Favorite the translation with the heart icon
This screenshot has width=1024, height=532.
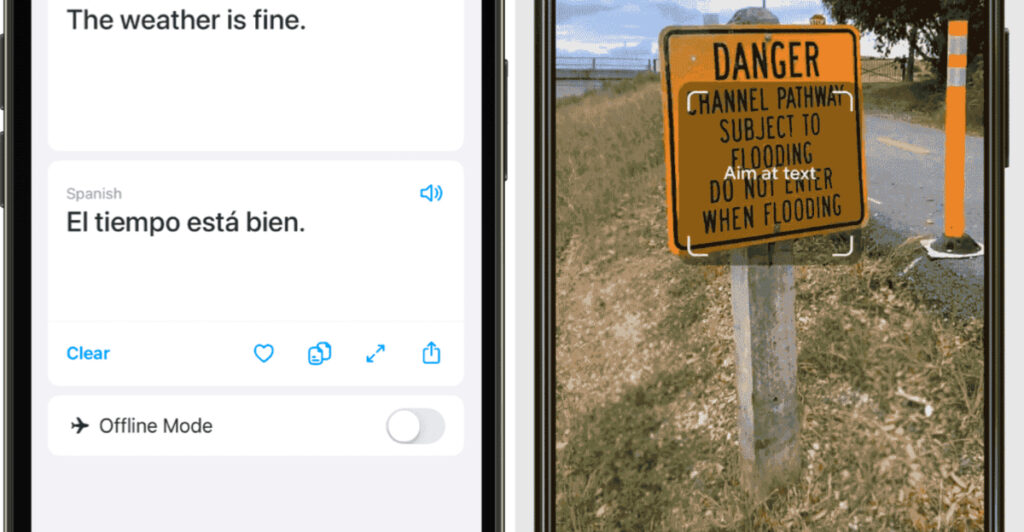click(264, 353)
